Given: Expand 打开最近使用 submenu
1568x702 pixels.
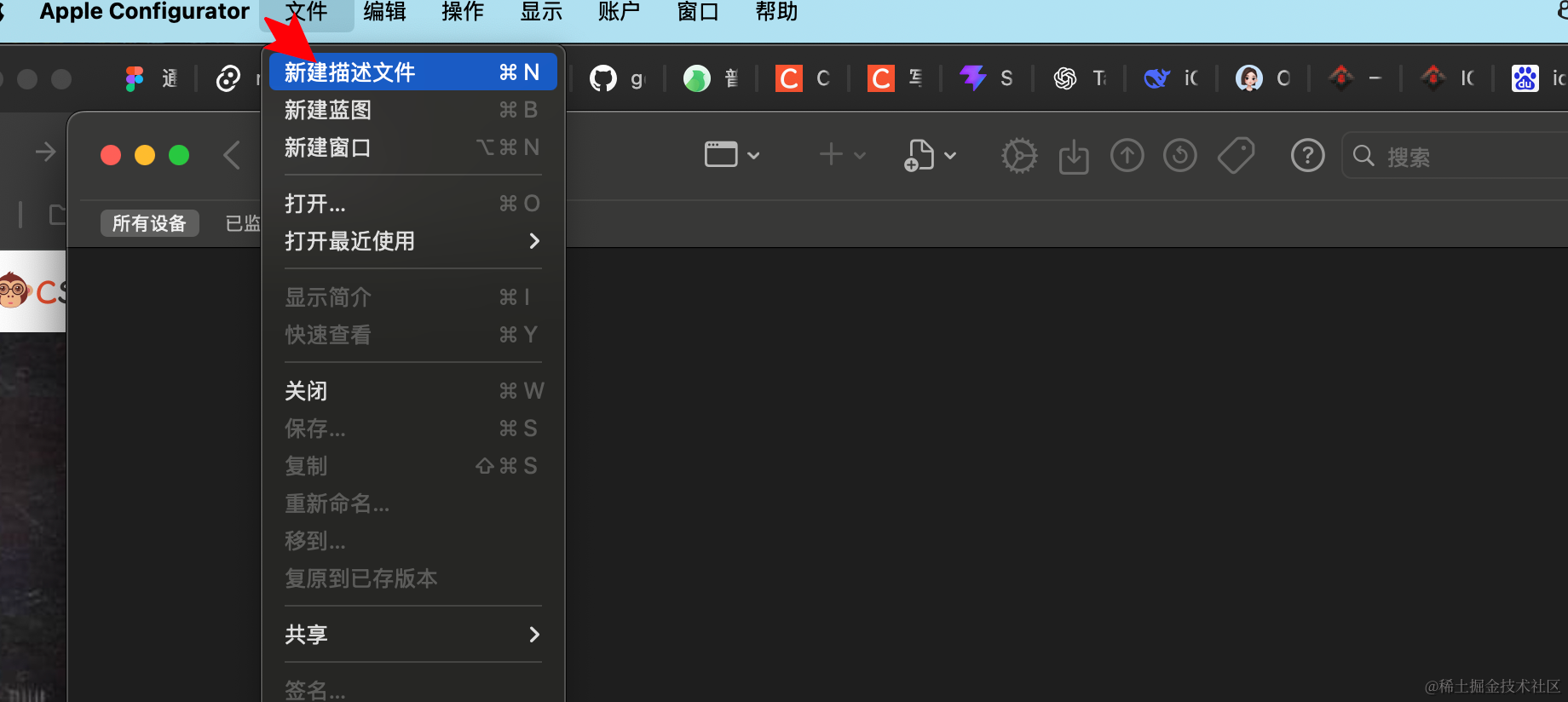Looking at the screenshot, I should (x=413, y=241).
